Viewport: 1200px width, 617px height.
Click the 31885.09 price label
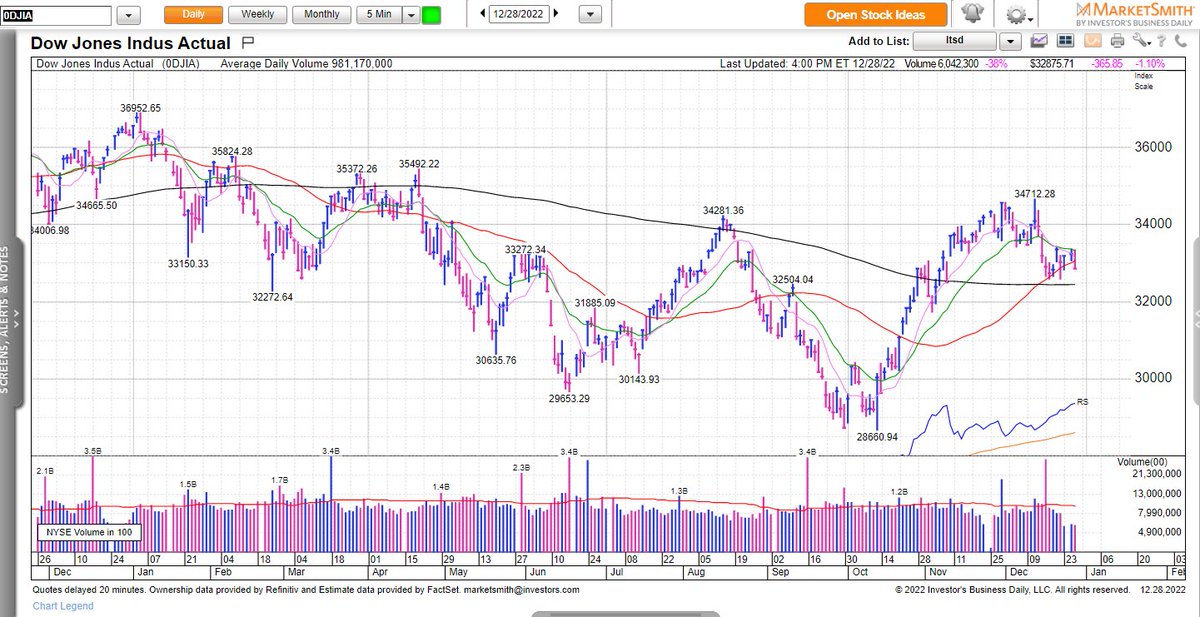tap(595, 303)
